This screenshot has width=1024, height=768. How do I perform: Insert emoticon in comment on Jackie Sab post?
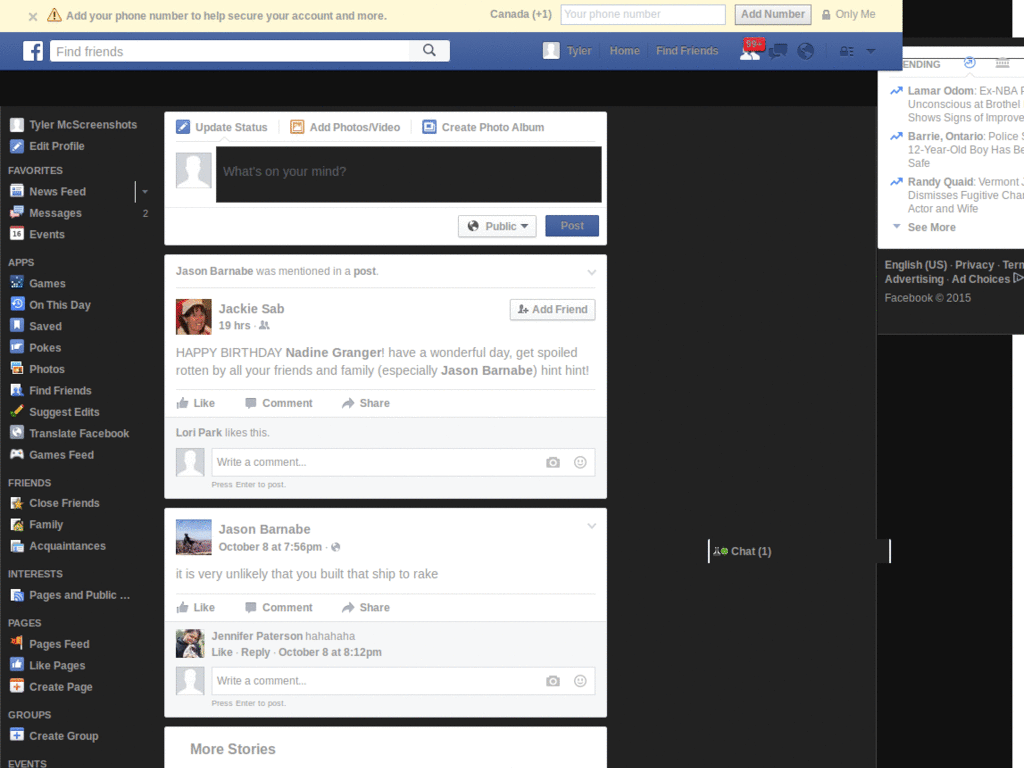580,462
